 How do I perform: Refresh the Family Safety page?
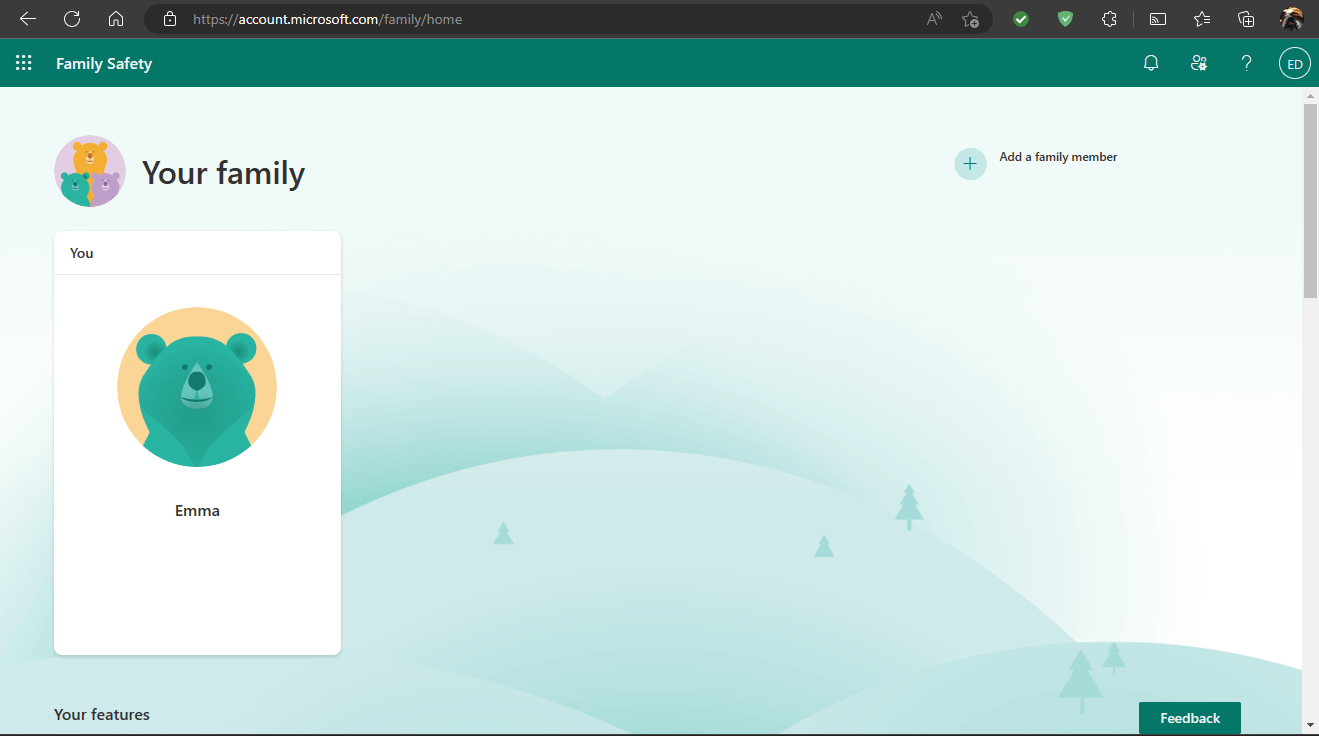72,19
